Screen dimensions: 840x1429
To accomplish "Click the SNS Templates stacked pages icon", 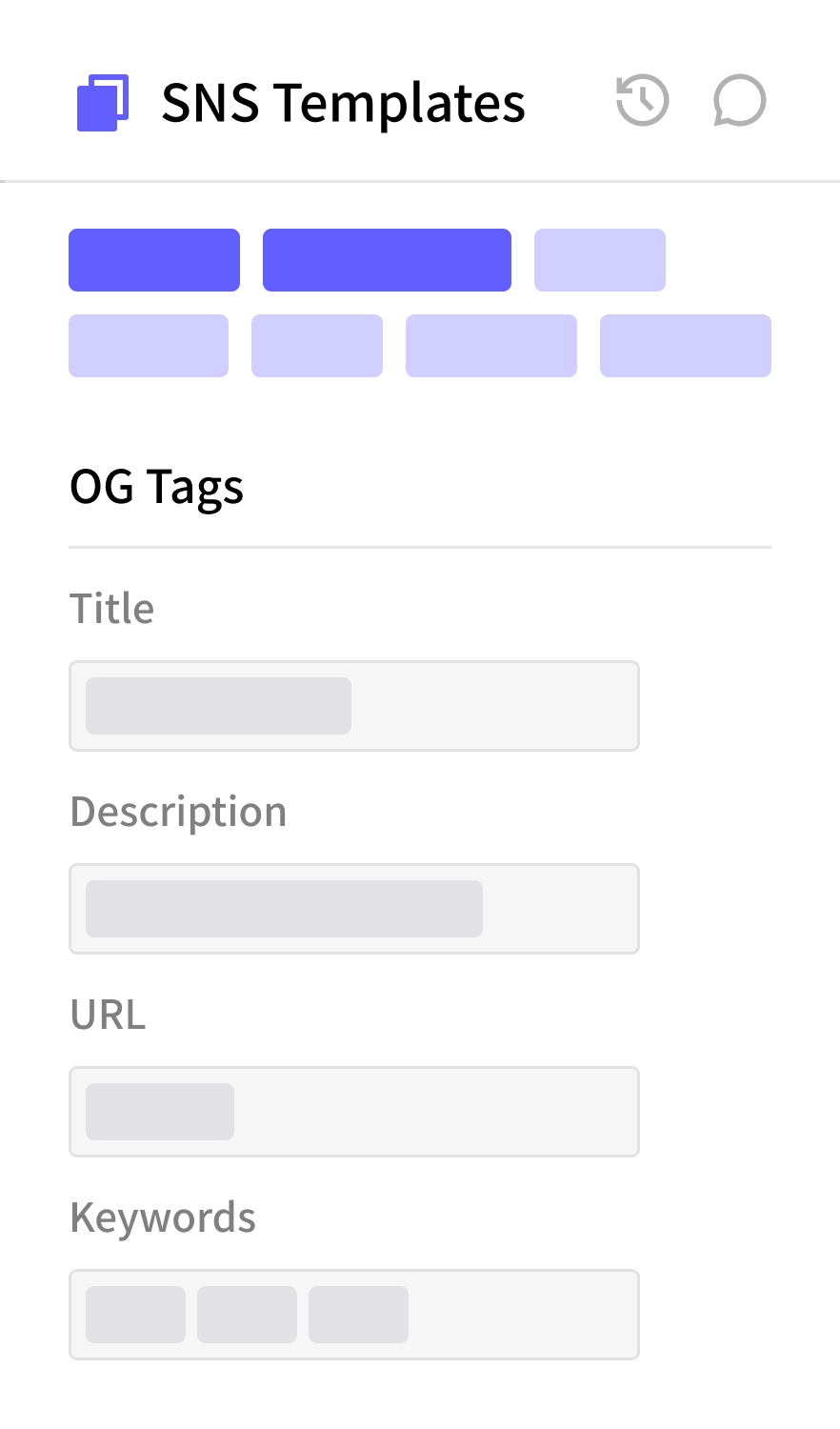I will pyautogui.click(x=102, y=102).
